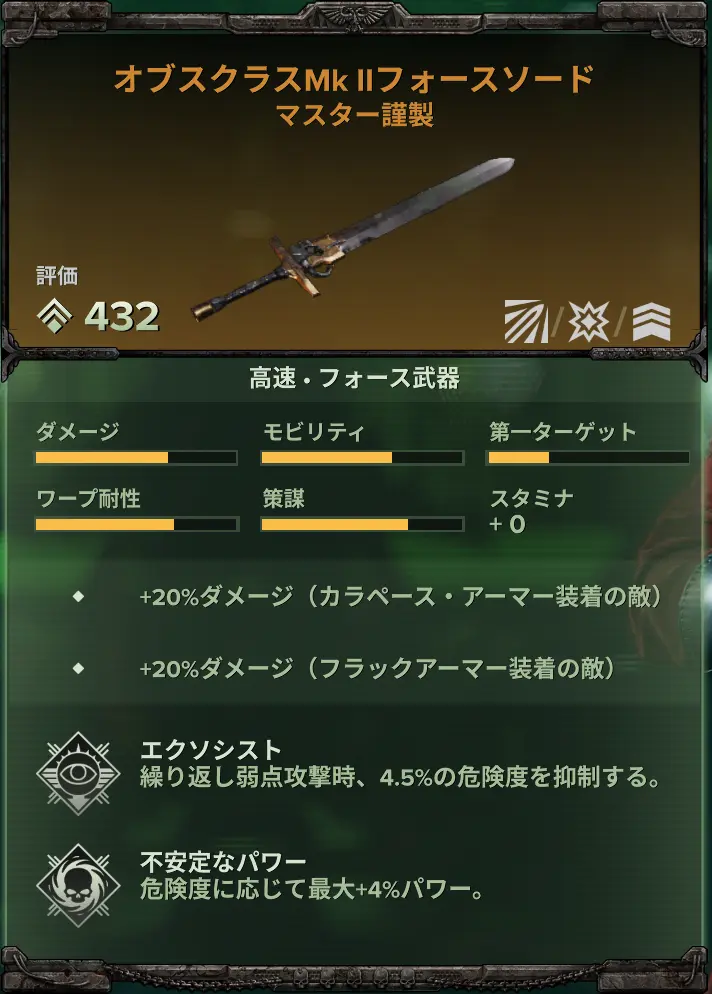Click the rating chevron icon beside 432
Viewport: 712px width, 994px height.
pos(55,316)
